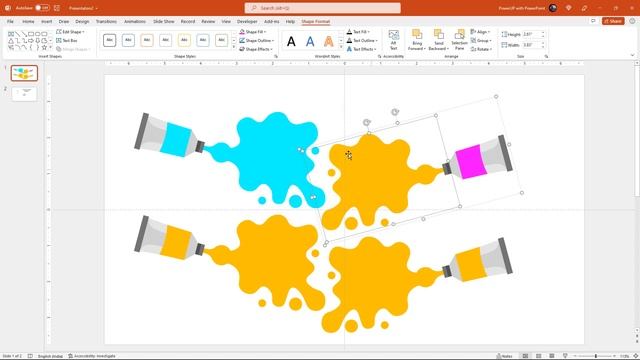Switch to the Insert tab

47,21
